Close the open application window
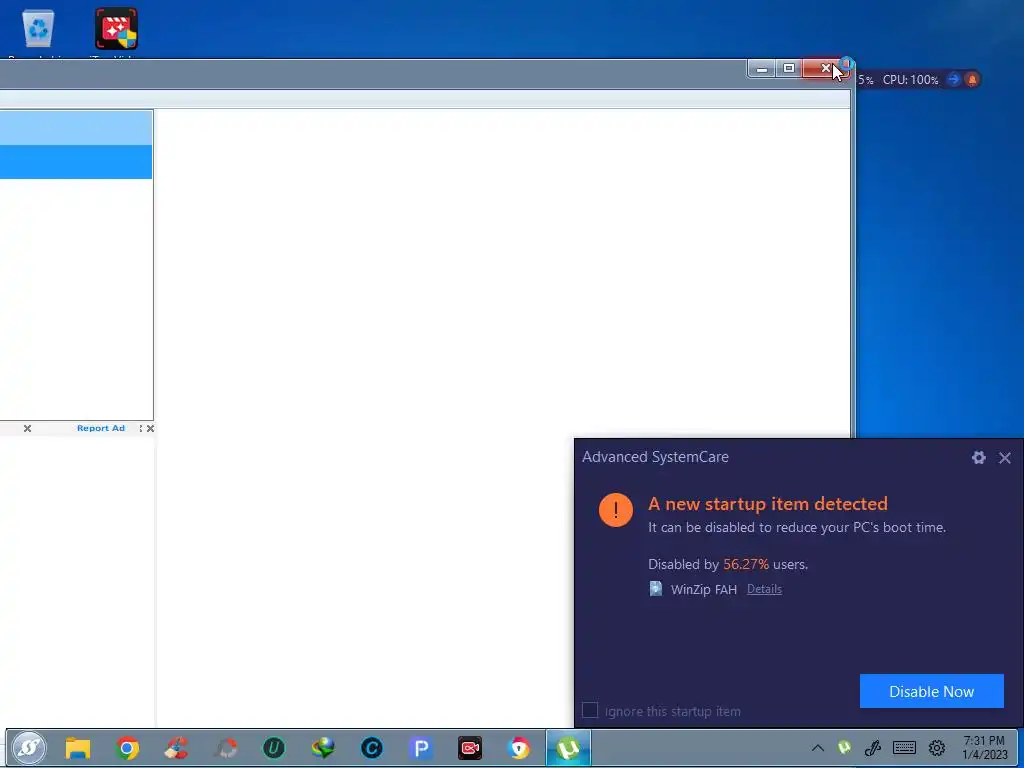The image size is (1024, 768). pos(825,69)
